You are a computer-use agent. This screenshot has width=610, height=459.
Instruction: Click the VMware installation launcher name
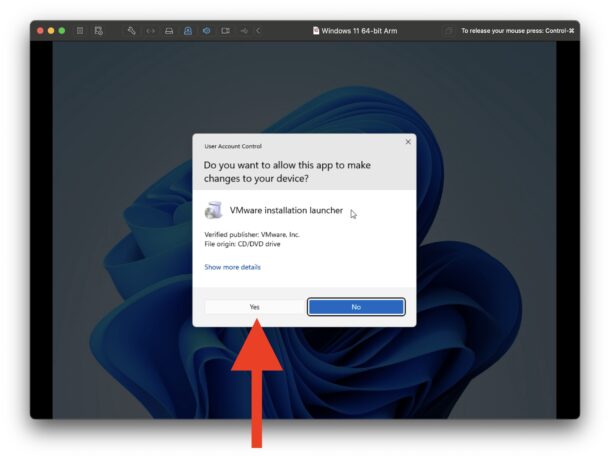point(286,210)
